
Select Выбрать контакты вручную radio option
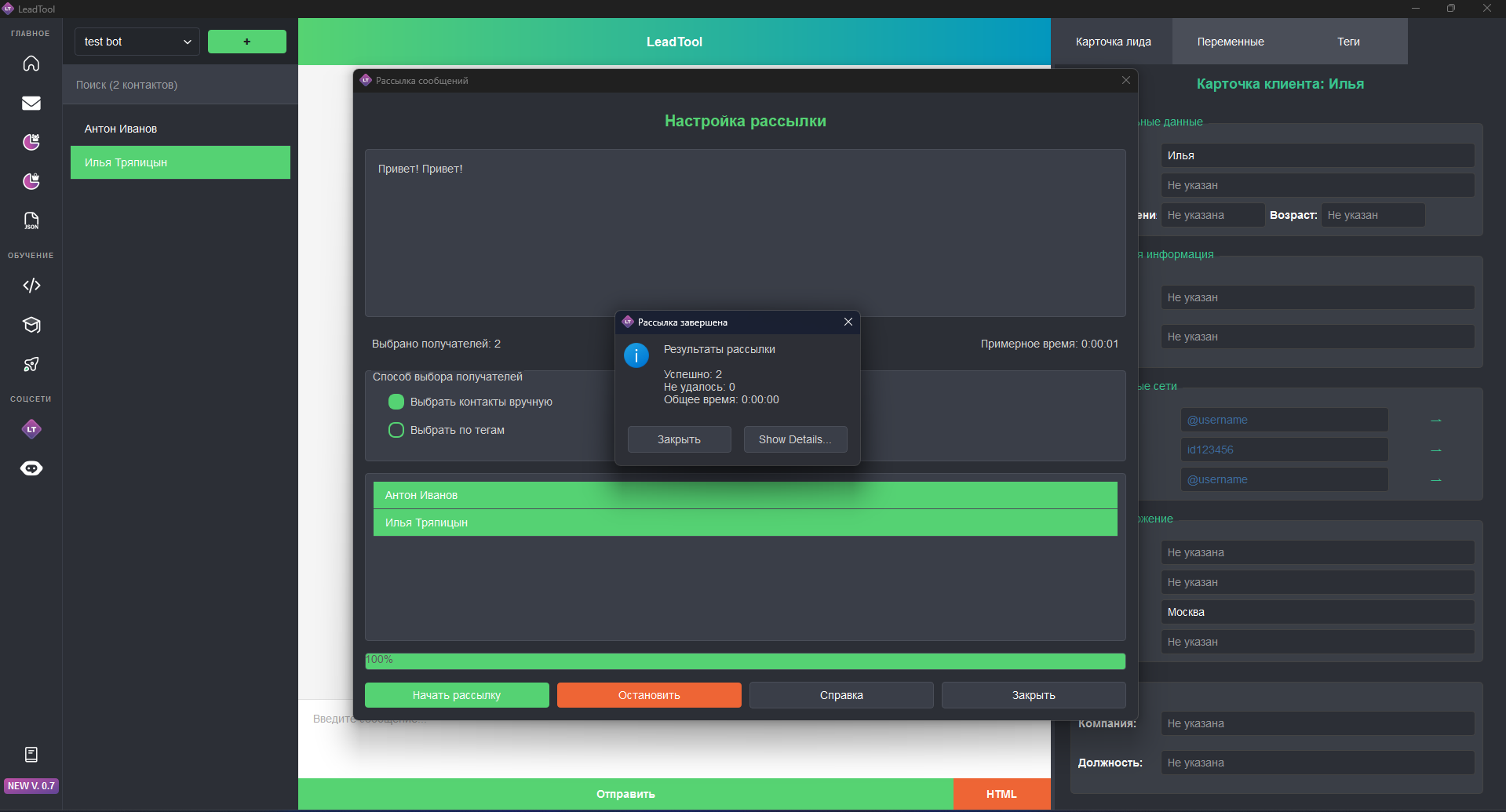pos(396,402)
